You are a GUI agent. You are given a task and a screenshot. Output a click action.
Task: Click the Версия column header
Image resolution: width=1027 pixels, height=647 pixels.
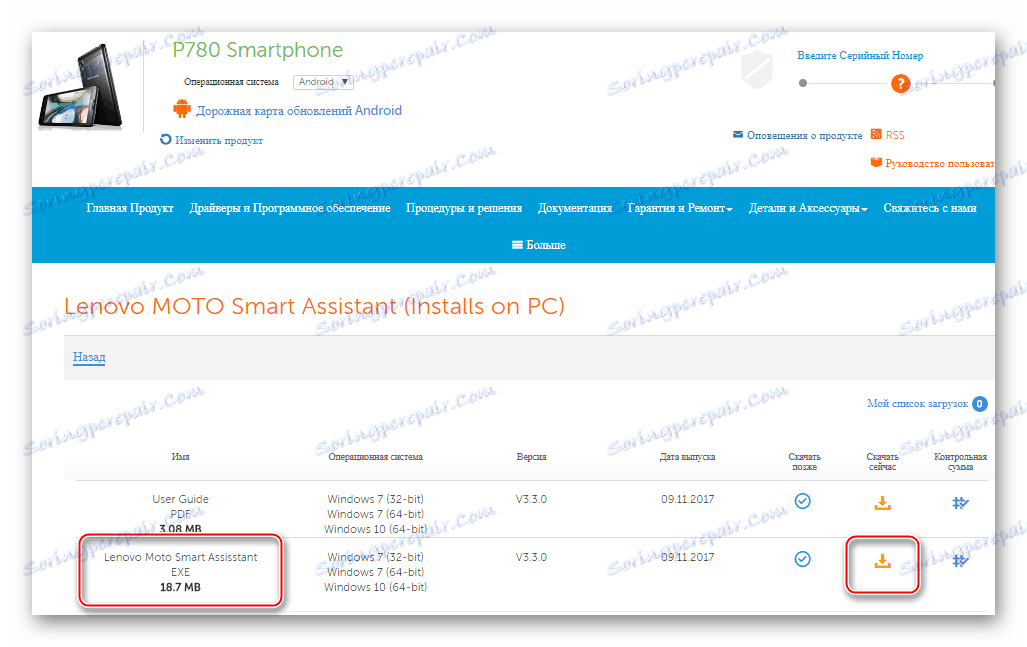click(531, 456)
